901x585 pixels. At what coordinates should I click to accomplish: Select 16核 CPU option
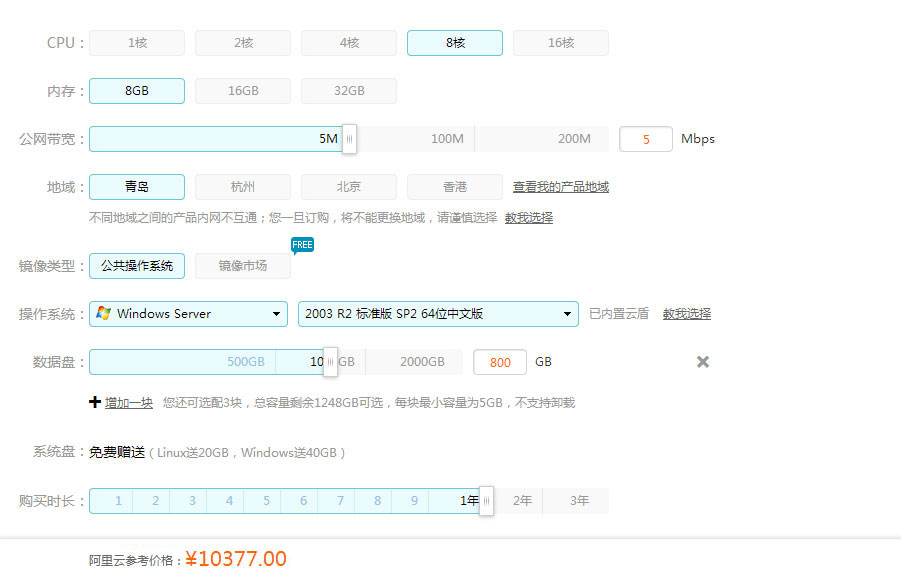(560, 43)
